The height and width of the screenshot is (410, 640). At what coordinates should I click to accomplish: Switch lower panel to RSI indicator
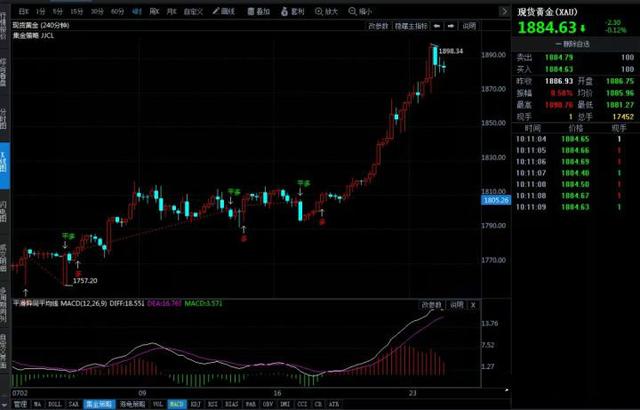213,404
